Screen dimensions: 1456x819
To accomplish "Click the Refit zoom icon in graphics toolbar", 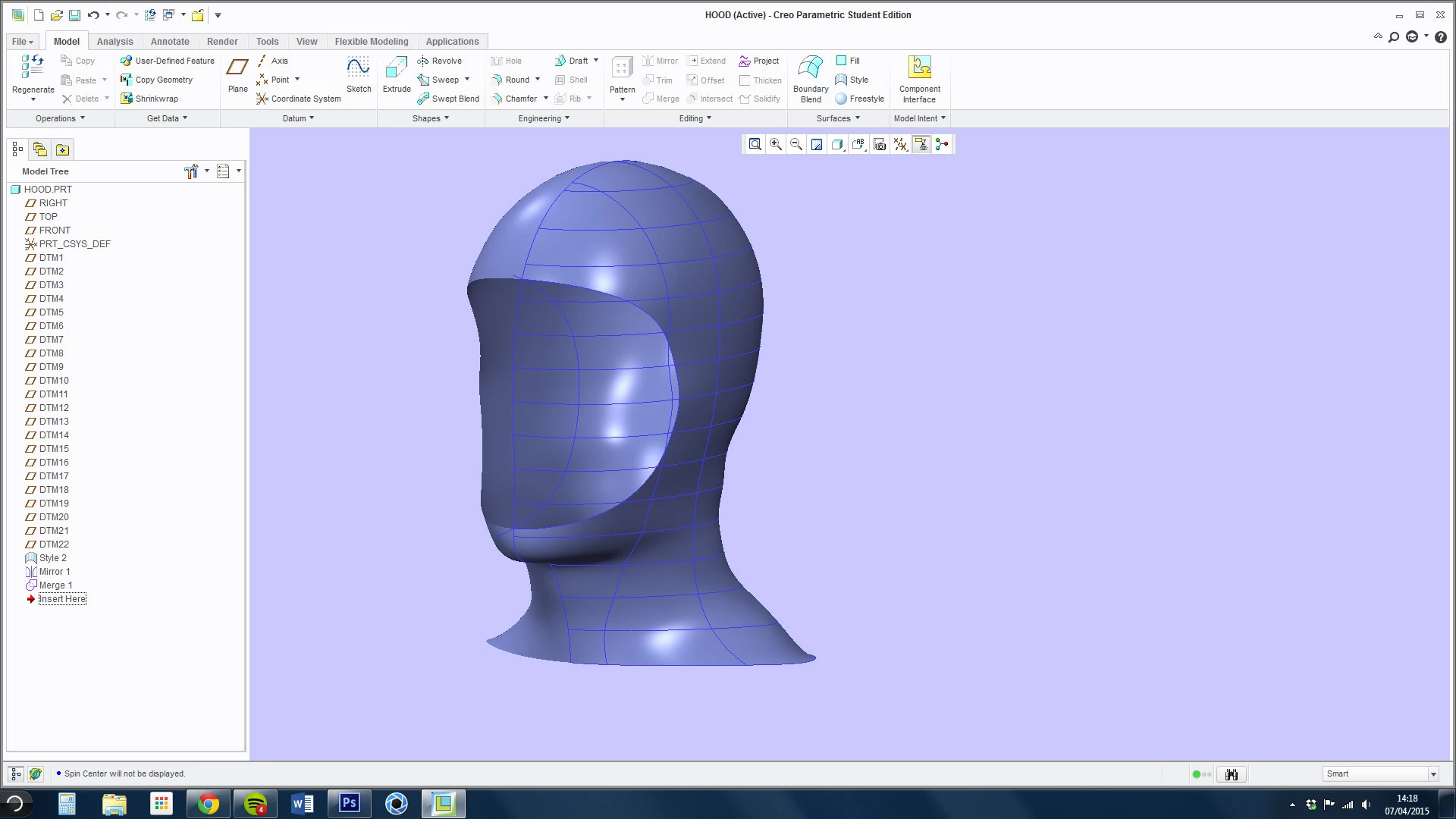I will (755, 144).
